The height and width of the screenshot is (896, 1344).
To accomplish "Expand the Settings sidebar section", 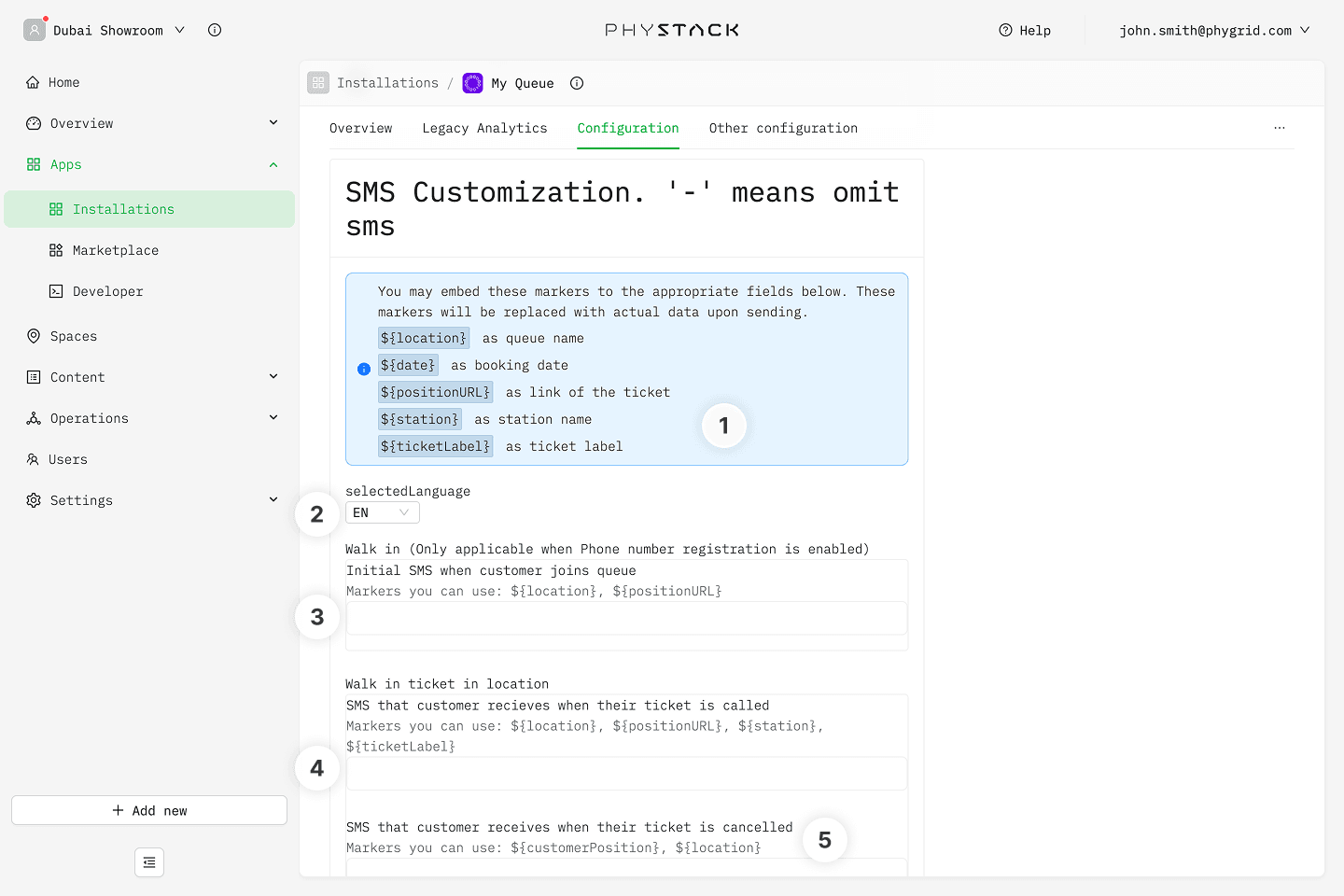I will point(273,500).
